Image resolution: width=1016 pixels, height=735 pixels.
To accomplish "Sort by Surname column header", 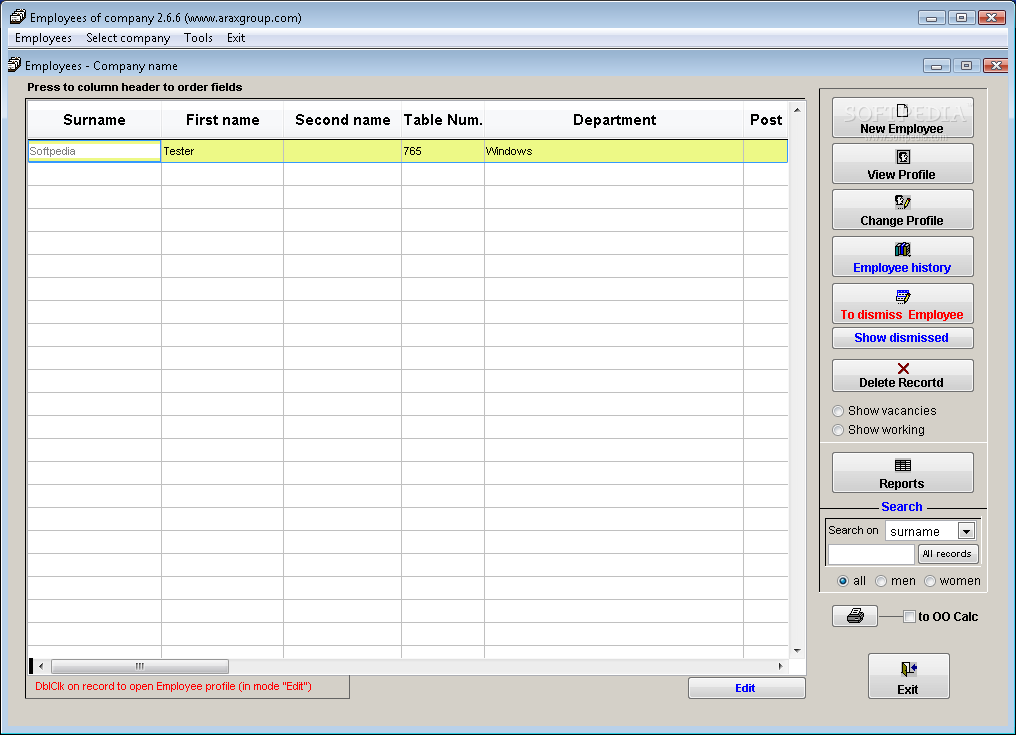I will tap(95, 120).
